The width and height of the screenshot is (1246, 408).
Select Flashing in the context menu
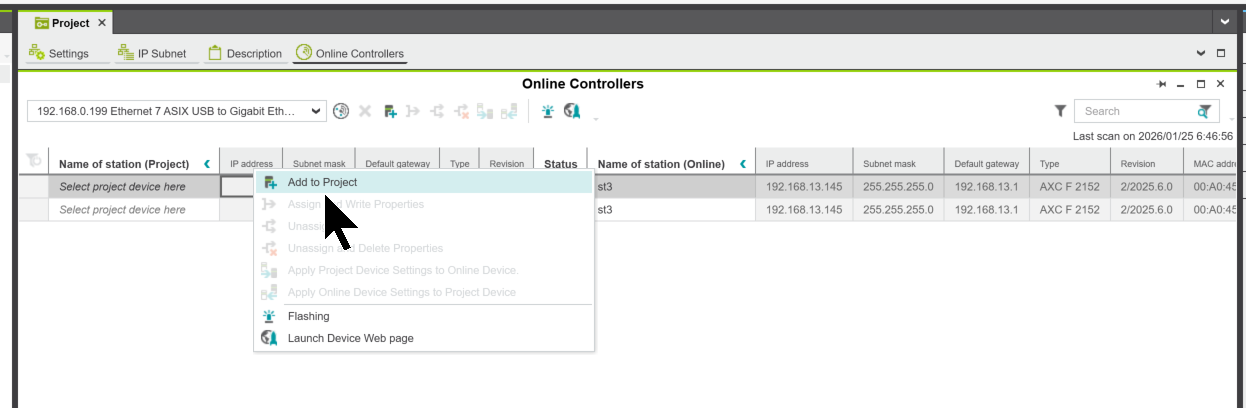[308, 316]
